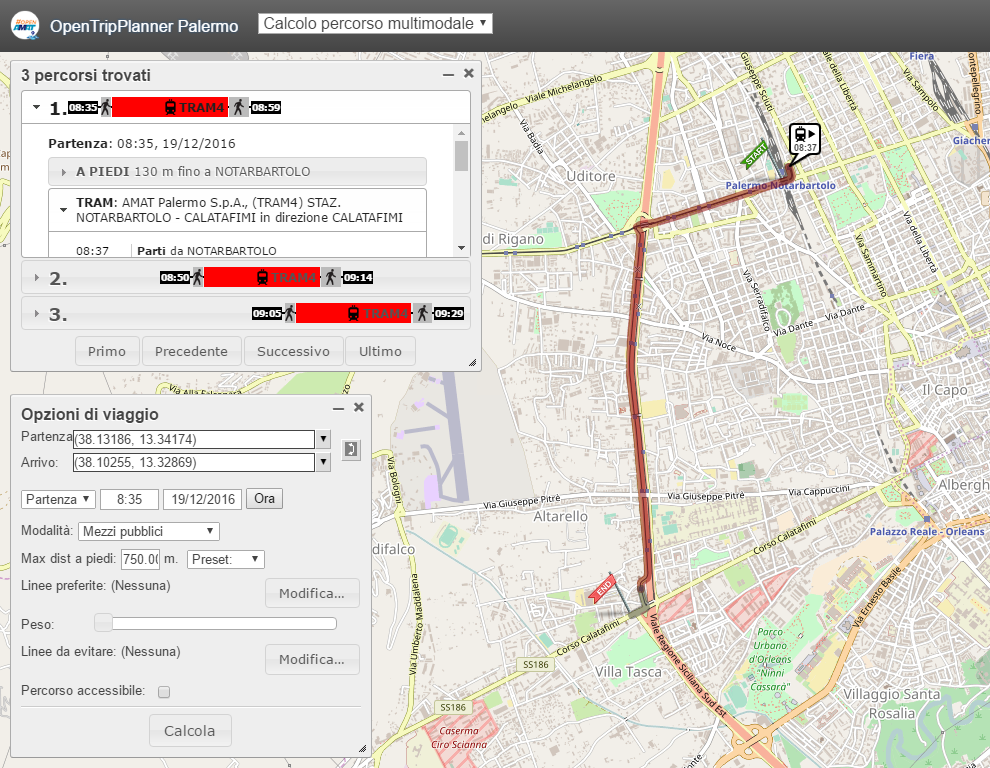The image size is (990, 768).
Task: Click Palazzo Reale - Orleans station label
Action: point(927,532)
